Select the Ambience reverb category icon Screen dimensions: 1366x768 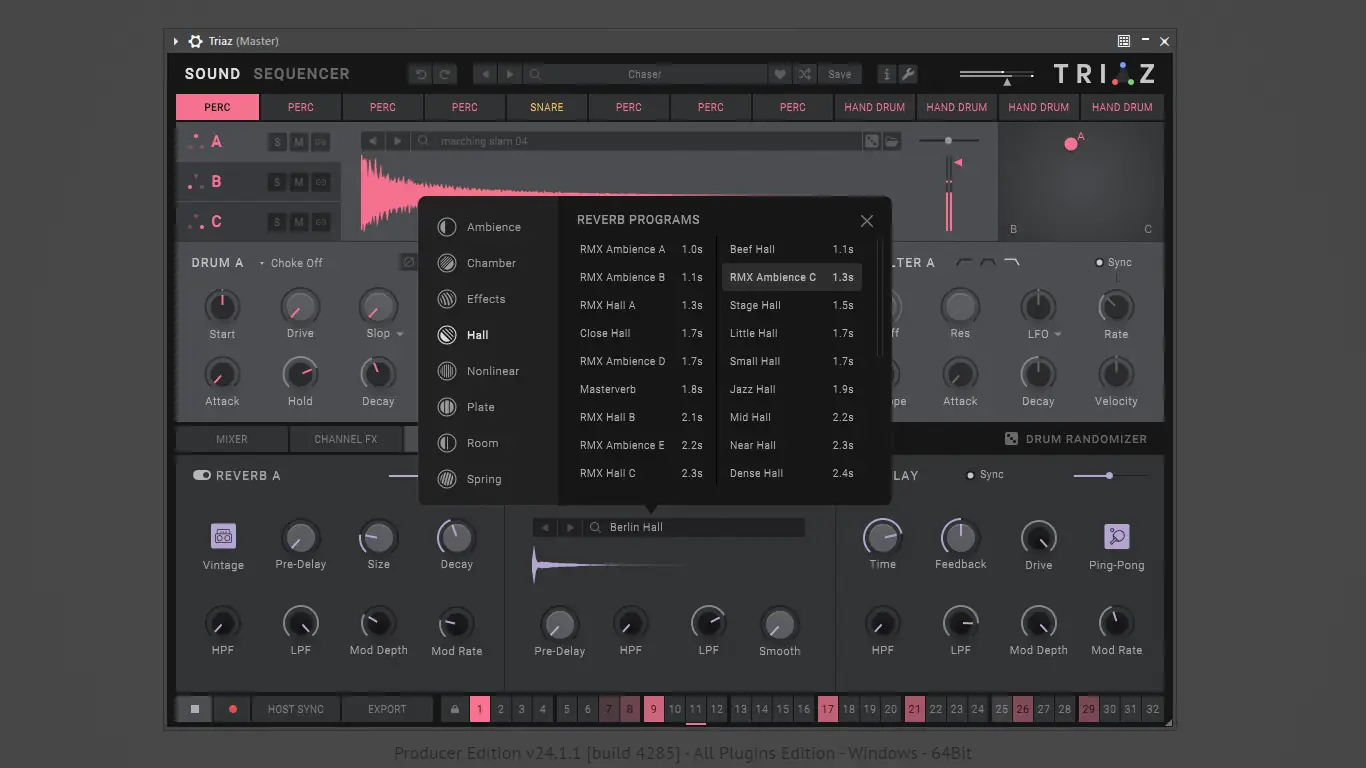tap(447, 227)
